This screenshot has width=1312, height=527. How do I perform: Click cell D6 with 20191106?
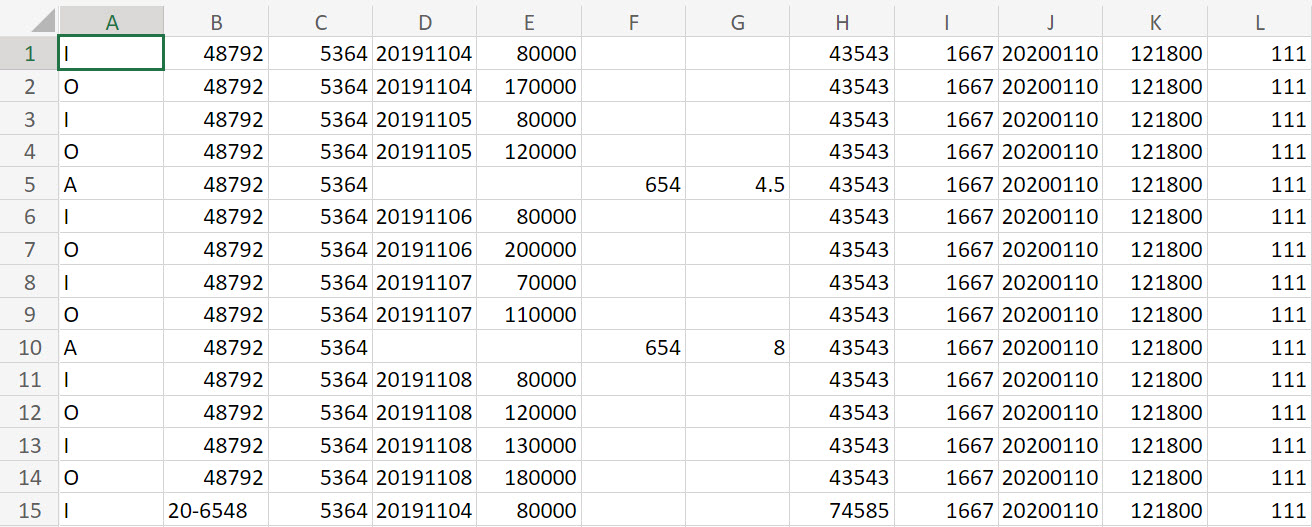point(425,217)
